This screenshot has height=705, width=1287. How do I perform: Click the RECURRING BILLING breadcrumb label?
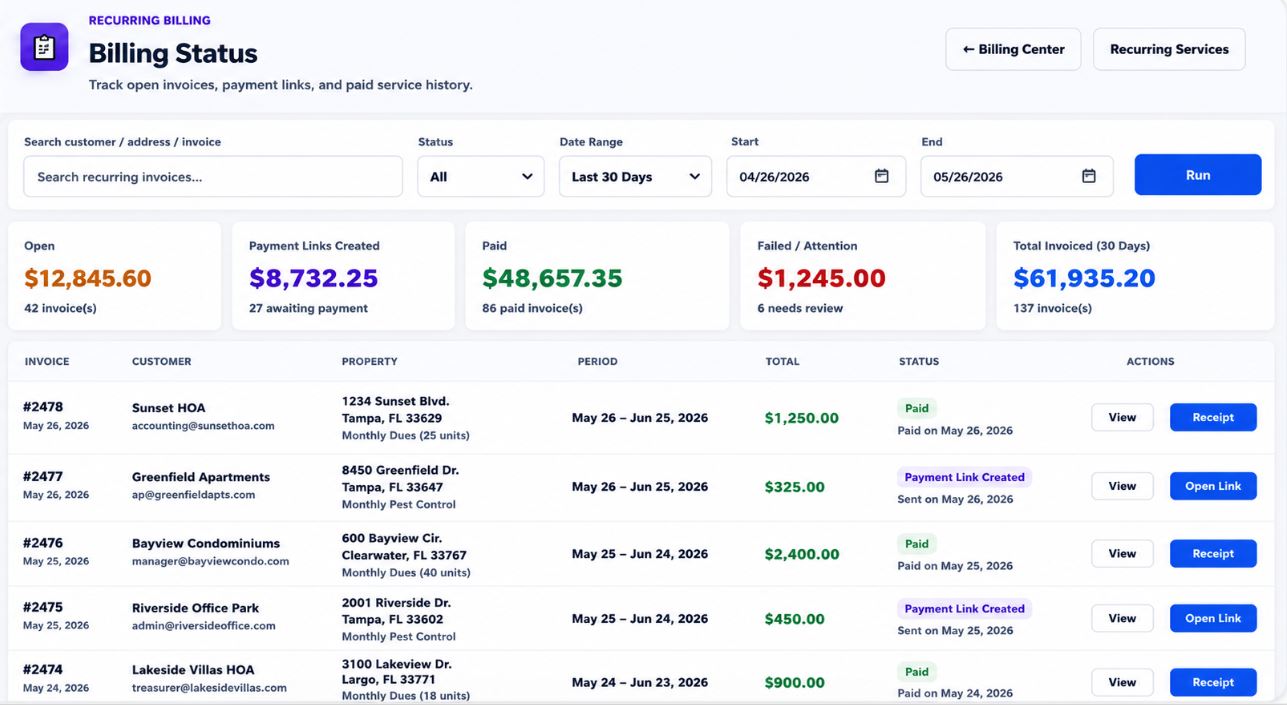(x=149, y=20)
